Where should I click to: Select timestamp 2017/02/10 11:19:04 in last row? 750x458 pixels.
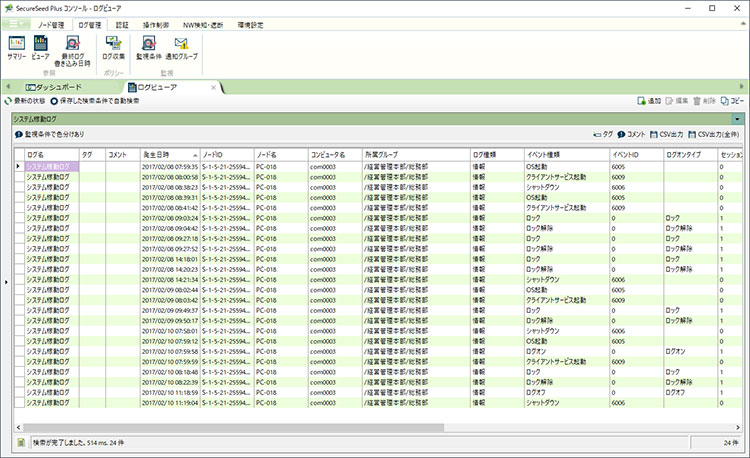point(170,403)
